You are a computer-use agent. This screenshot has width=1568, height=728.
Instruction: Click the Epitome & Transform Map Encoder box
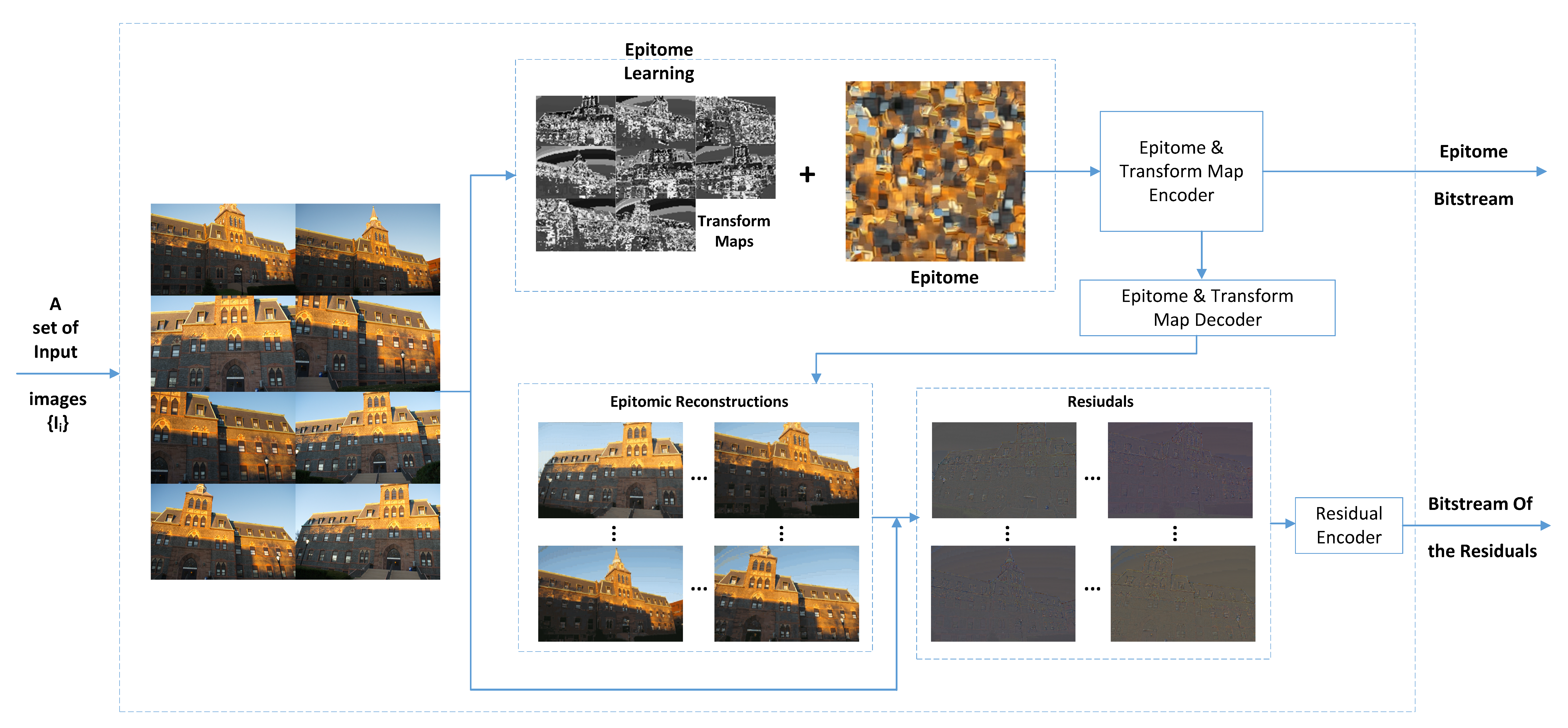pos(1181,171)
